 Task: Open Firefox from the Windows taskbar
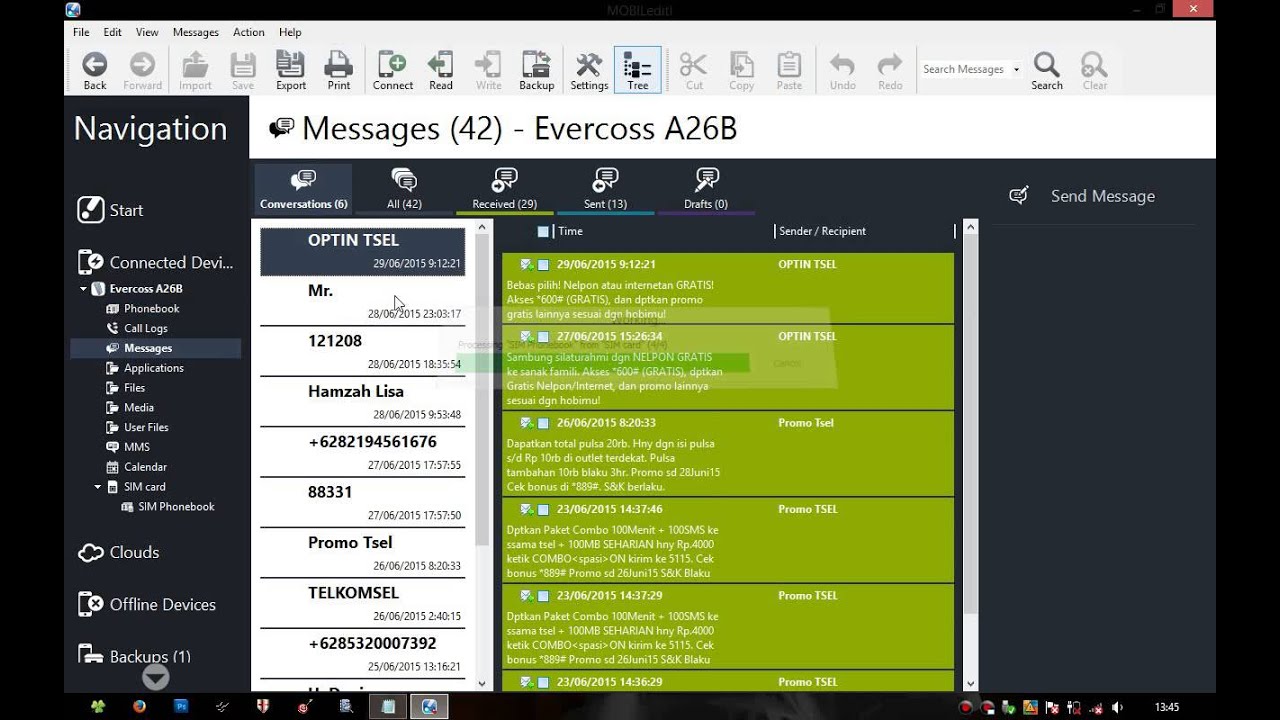click(138, 707)
